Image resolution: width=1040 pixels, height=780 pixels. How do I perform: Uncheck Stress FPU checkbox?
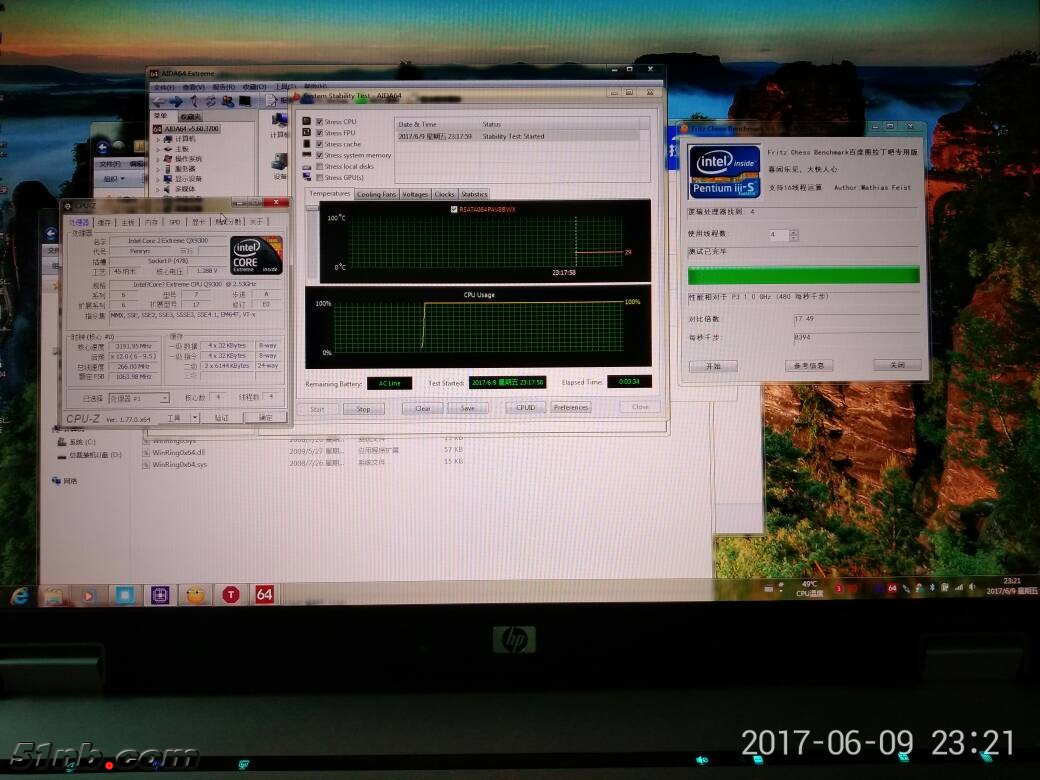point(320,133)
